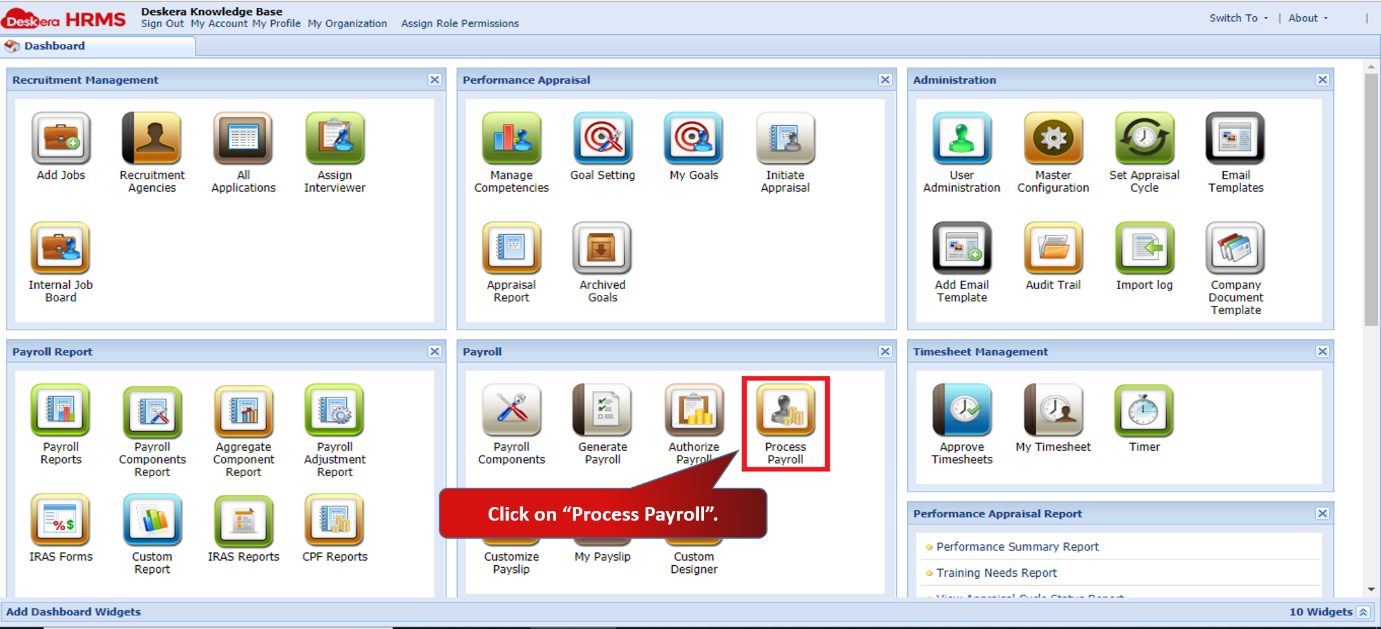Click the Master Configuration gear icon
Screen dimensions: 1381x629
(1053, 138)
